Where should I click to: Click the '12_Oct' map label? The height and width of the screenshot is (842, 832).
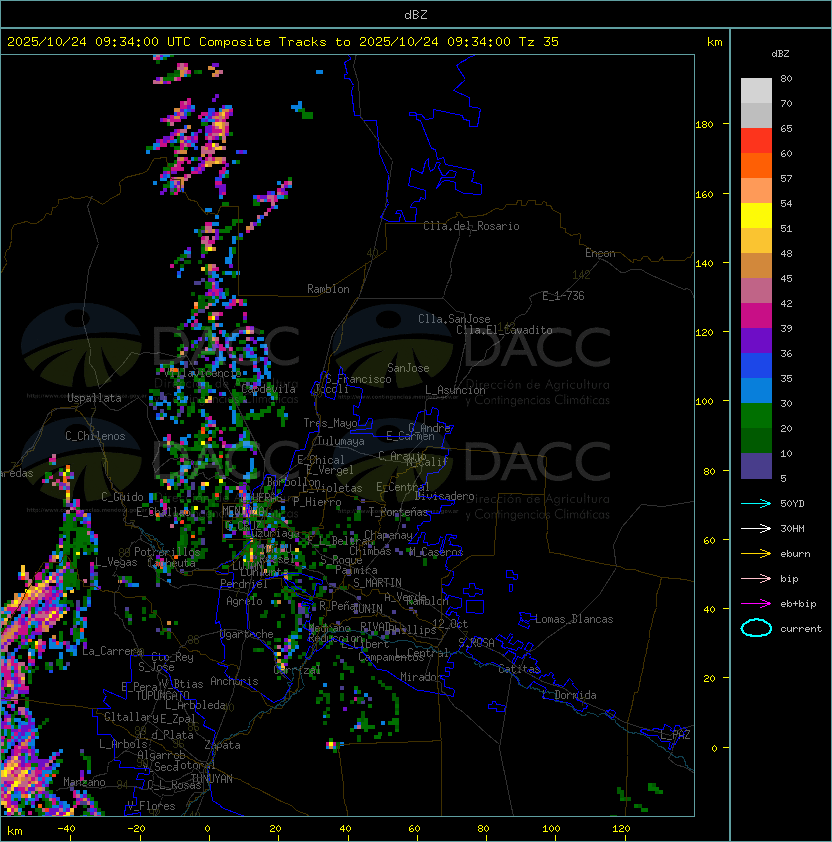450,624
